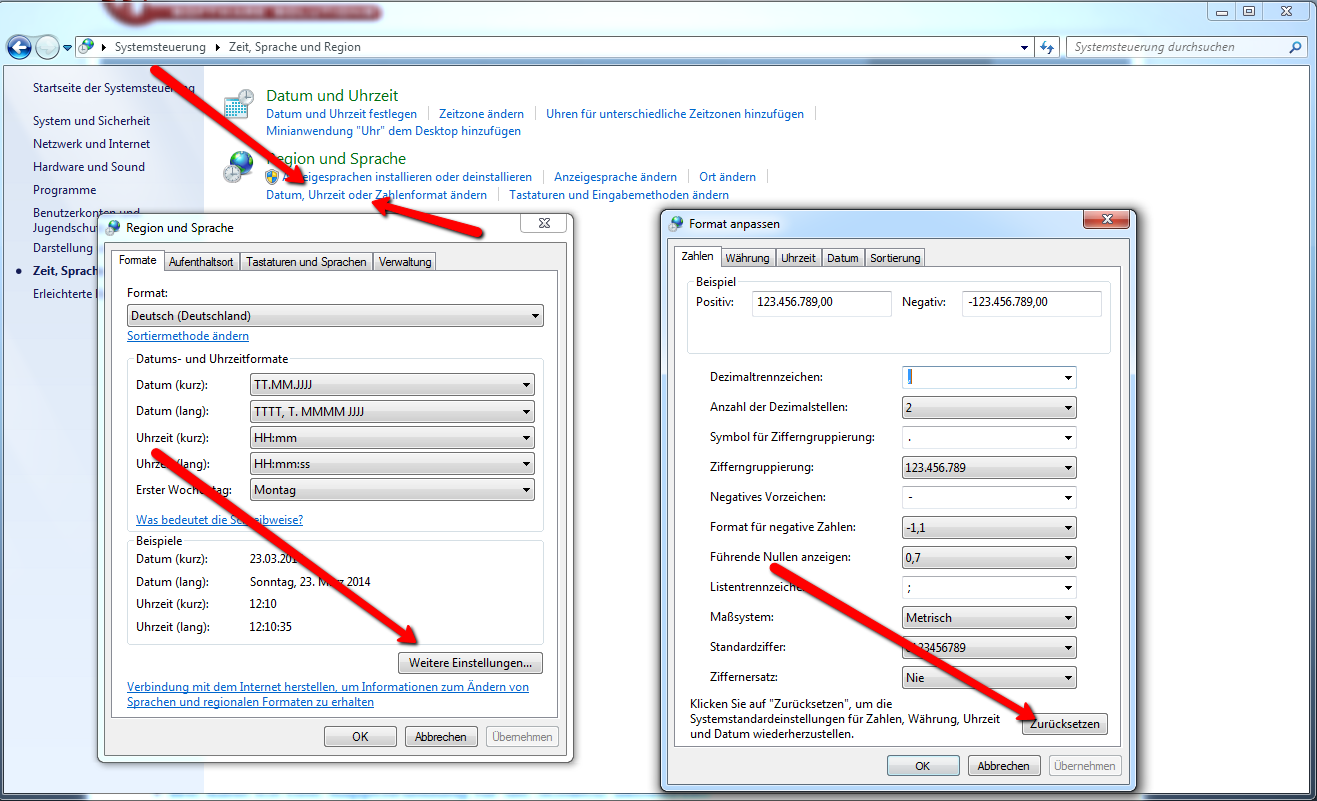Open the Maßsystem dropdown showing Metrisch

(x=989, y=617)
